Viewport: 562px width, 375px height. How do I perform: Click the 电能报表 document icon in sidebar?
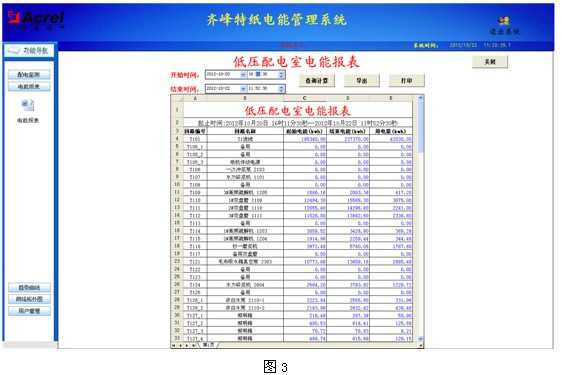click(28, 105)
